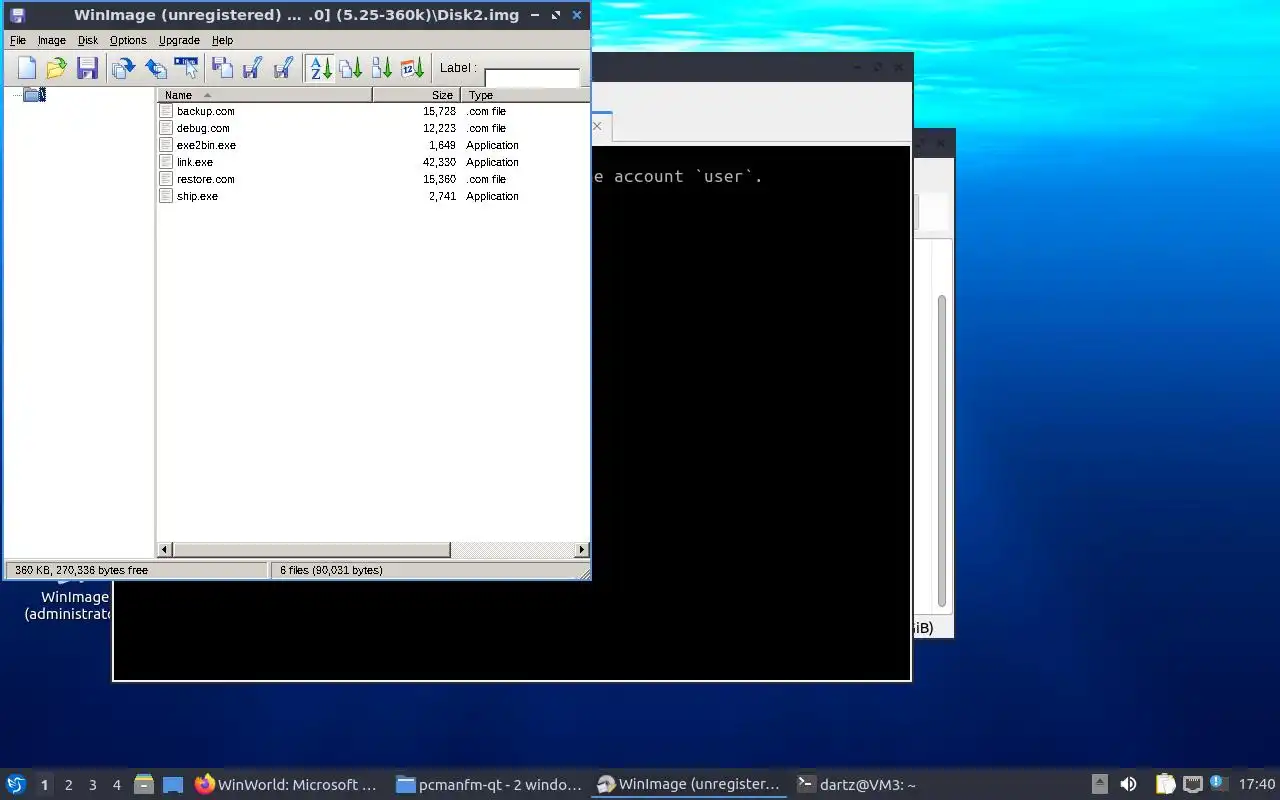Click the file icon beside link.exe
The height and width of the screenshot is (800, 1280).
[166, 162]
